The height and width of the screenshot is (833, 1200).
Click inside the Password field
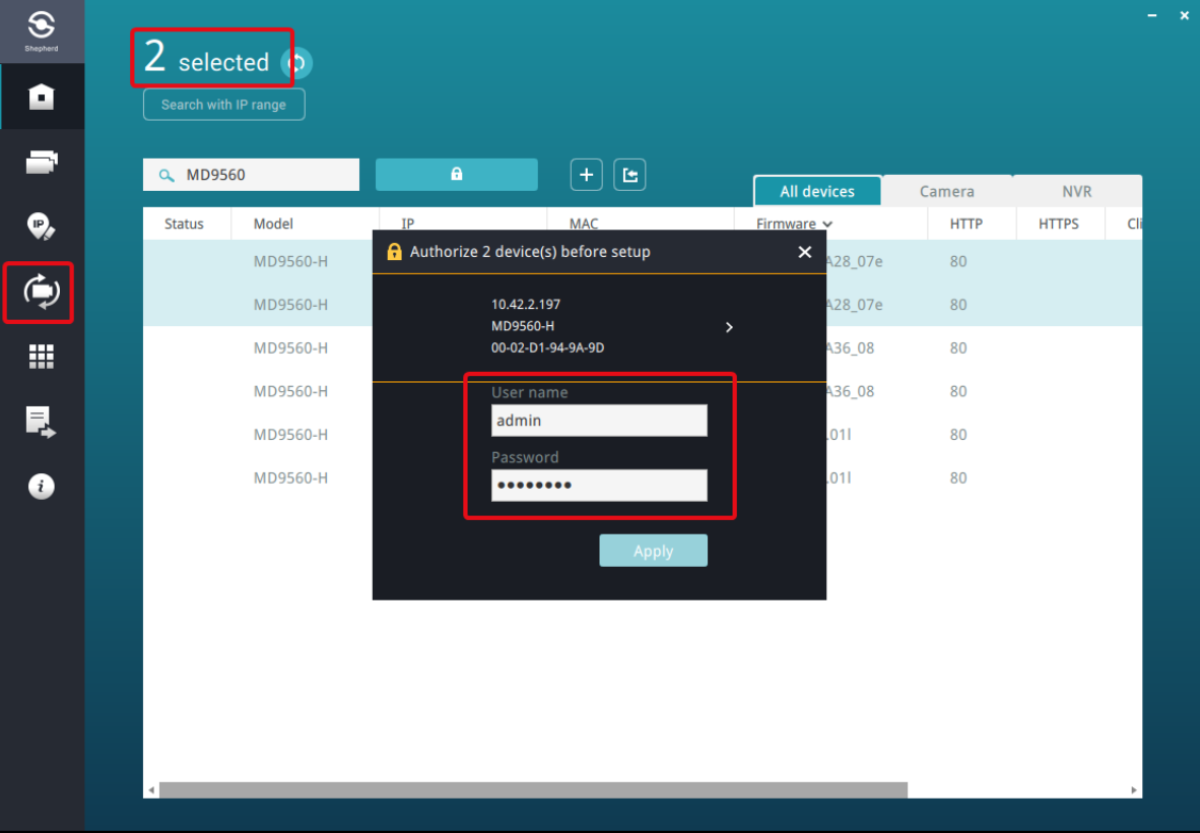(598, 486)
